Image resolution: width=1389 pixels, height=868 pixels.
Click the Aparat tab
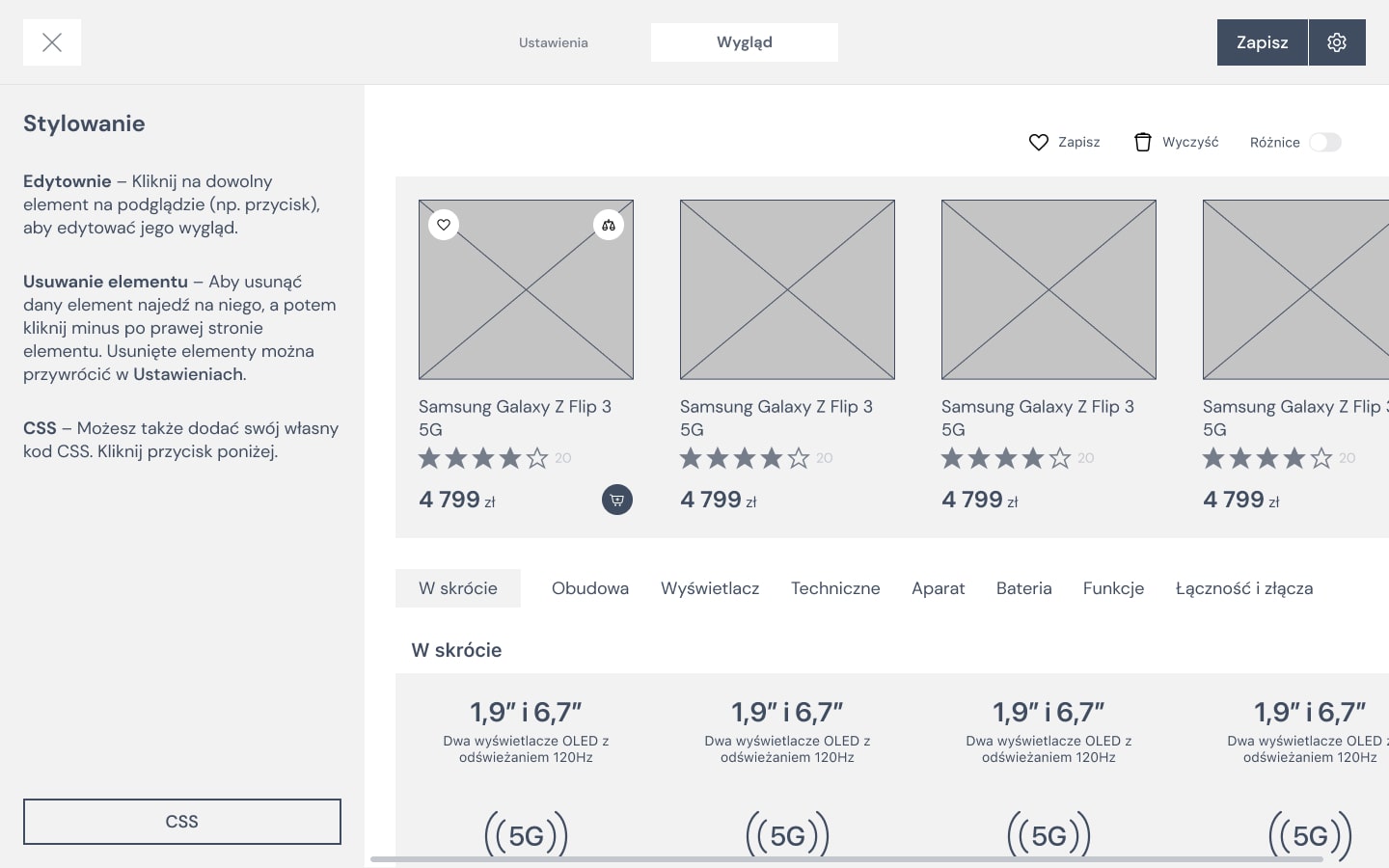pyautogui.click(x=938, y=588)
